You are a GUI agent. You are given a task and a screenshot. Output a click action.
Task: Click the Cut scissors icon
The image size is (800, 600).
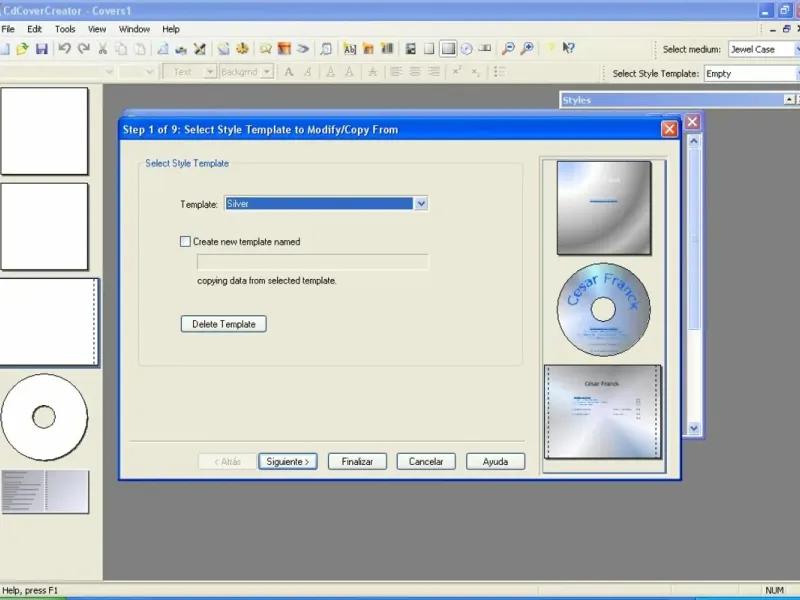click(x=103, y=49)
